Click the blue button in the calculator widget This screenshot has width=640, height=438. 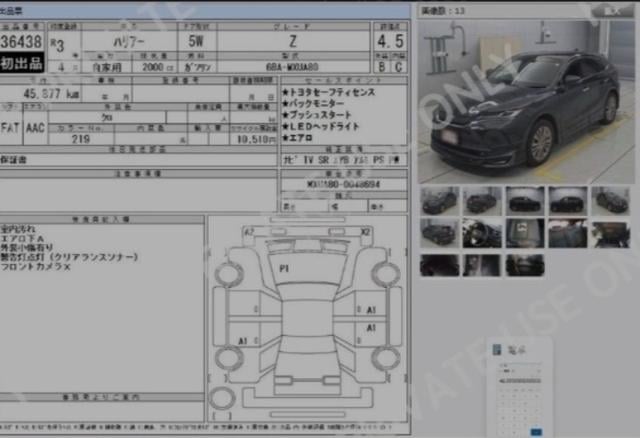coord(536,432)
